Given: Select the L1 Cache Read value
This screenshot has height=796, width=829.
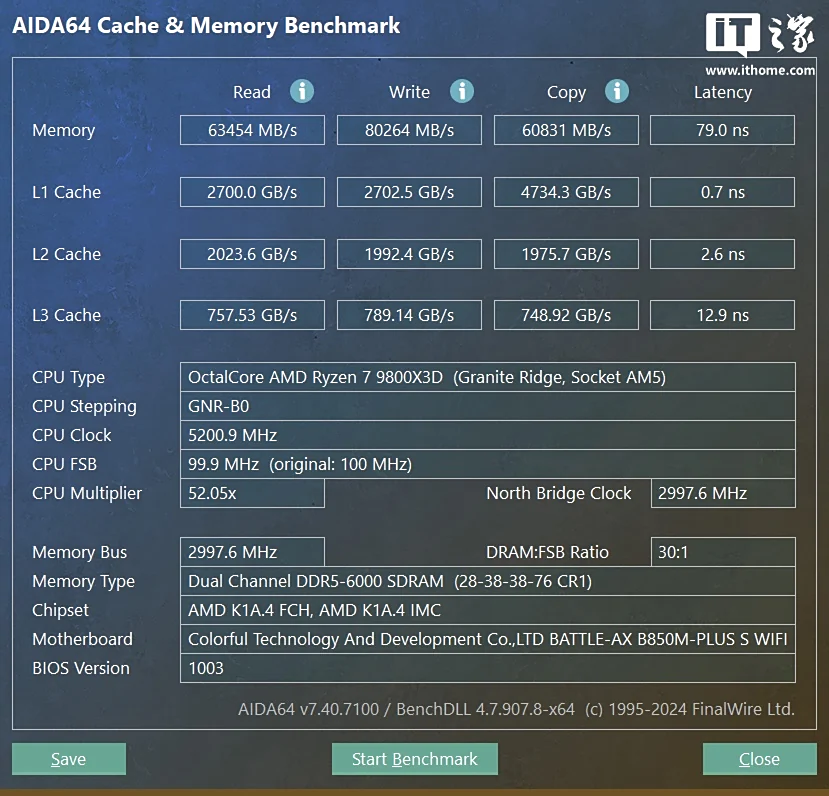Looking at the screenshot, I should [x=252, y=192].
